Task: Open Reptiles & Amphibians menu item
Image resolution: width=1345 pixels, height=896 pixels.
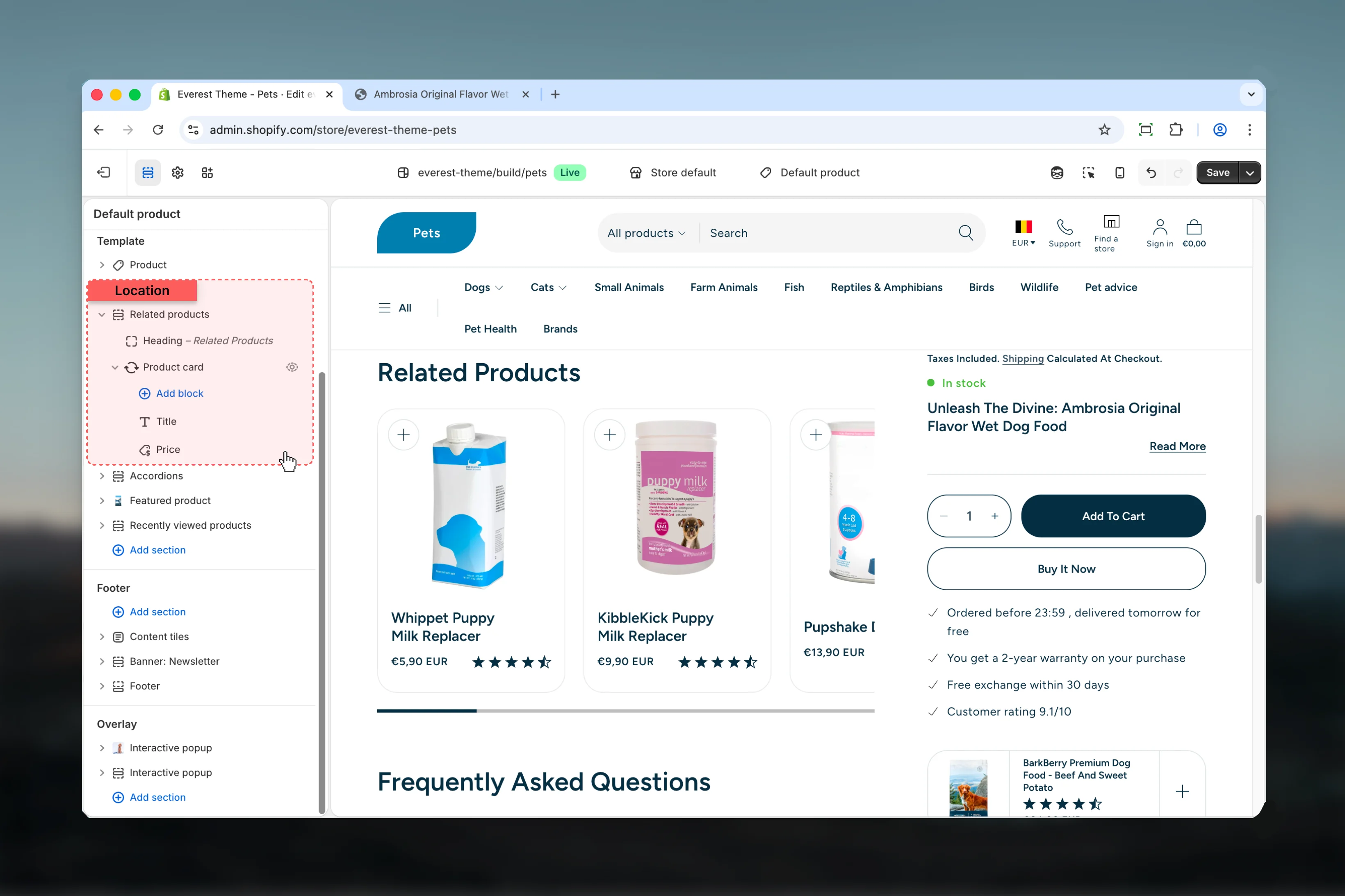Action: (x=886, y=287)
